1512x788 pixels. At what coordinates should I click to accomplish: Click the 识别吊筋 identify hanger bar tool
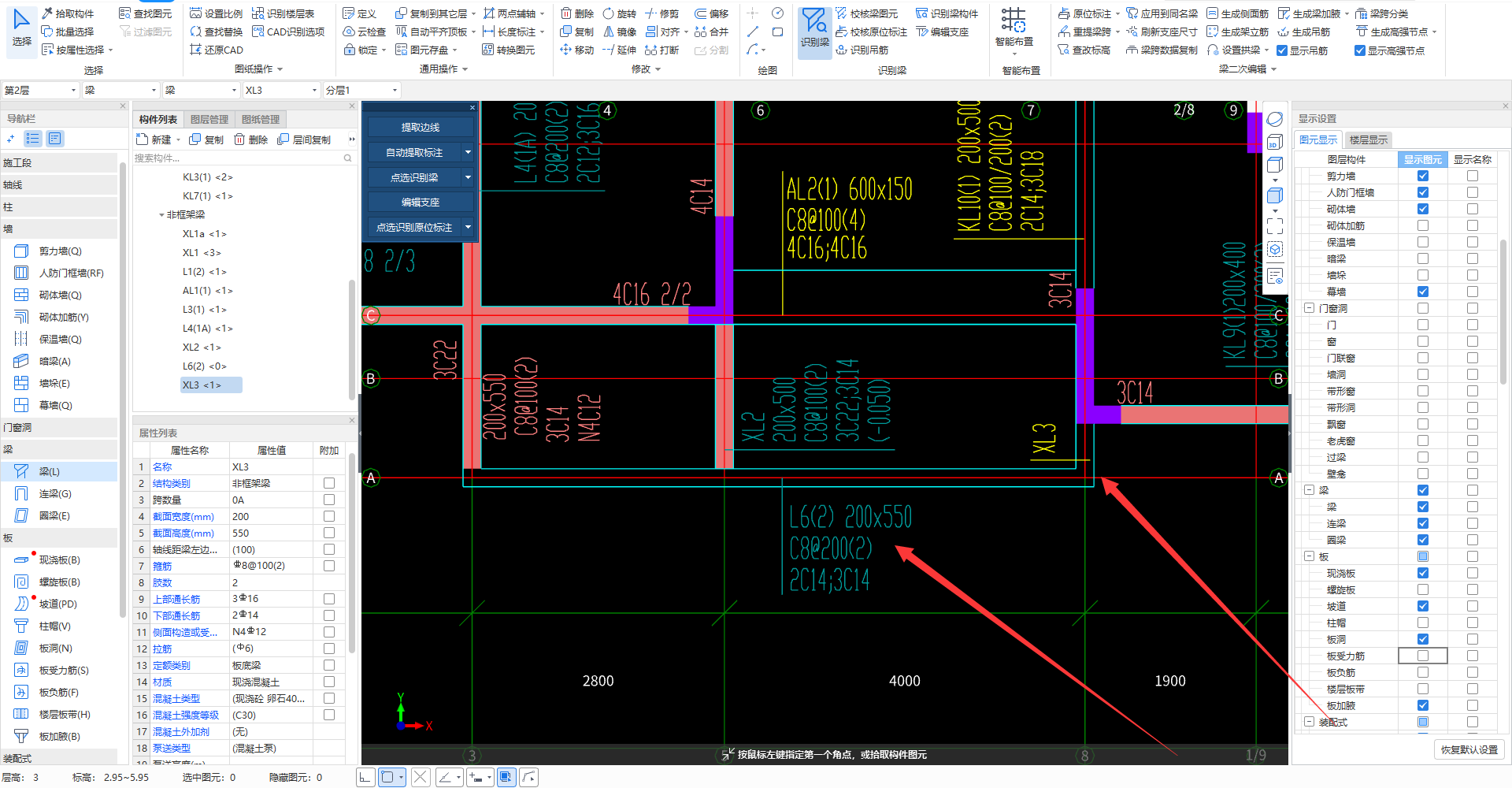[x=862, y=50]
